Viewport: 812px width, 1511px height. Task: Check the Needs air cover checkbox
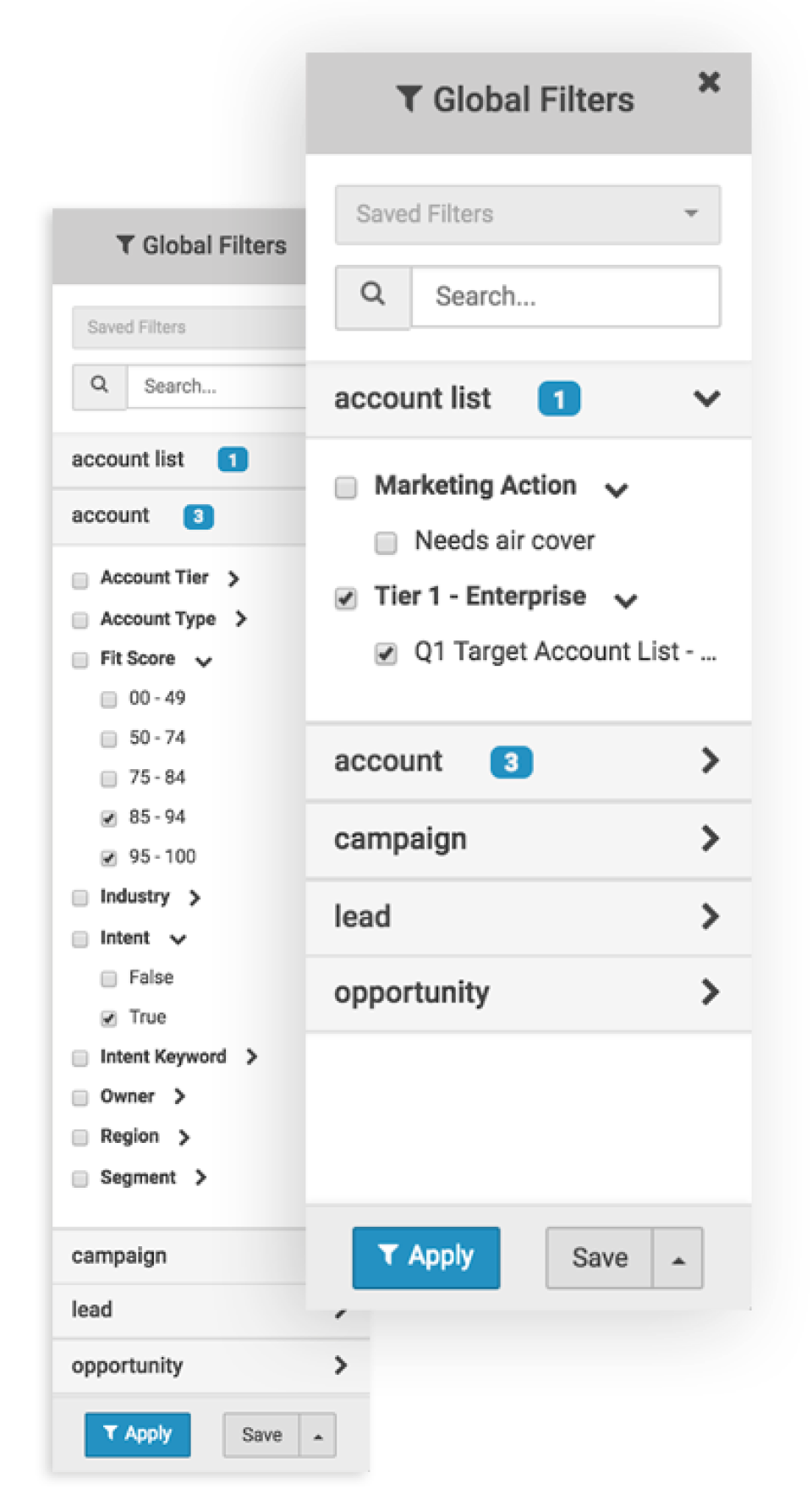(x=387, y=542)
